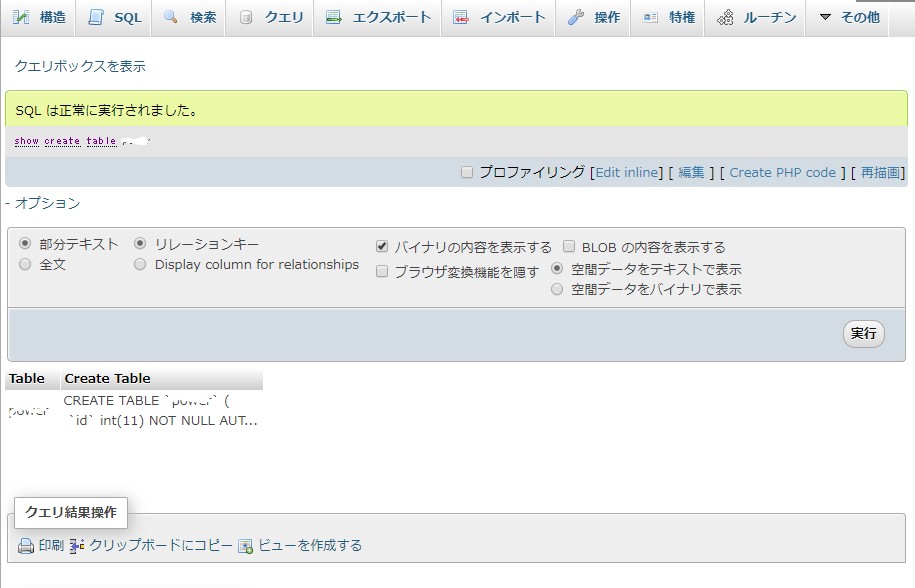
Task: Click クリップボードにコピー link
Action: click(160, 545)
